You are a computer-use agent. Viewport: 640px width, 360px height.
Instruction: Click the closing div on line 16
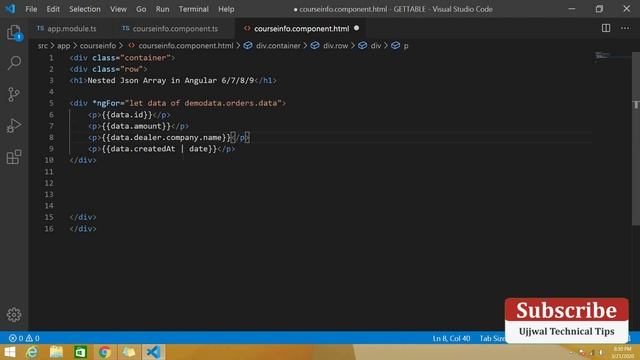(x=83, y=229)
